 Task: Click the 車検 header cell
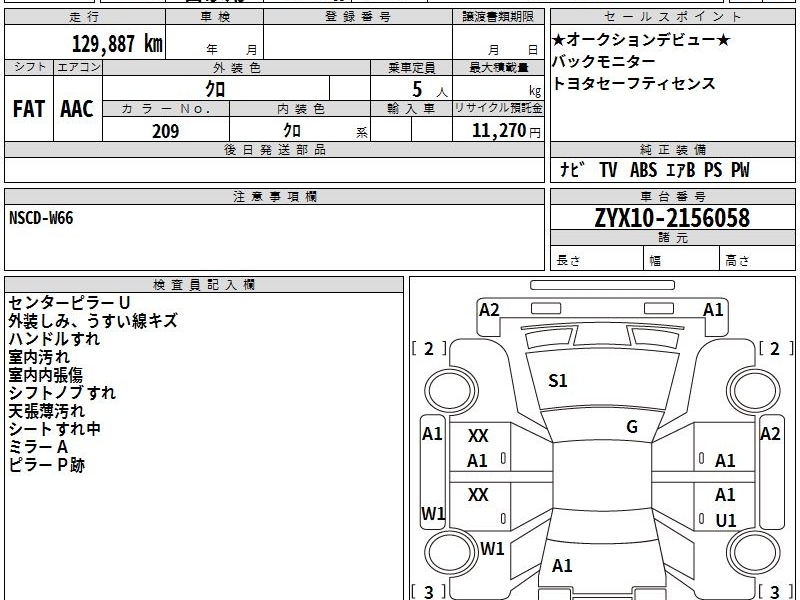pos(215,17)
